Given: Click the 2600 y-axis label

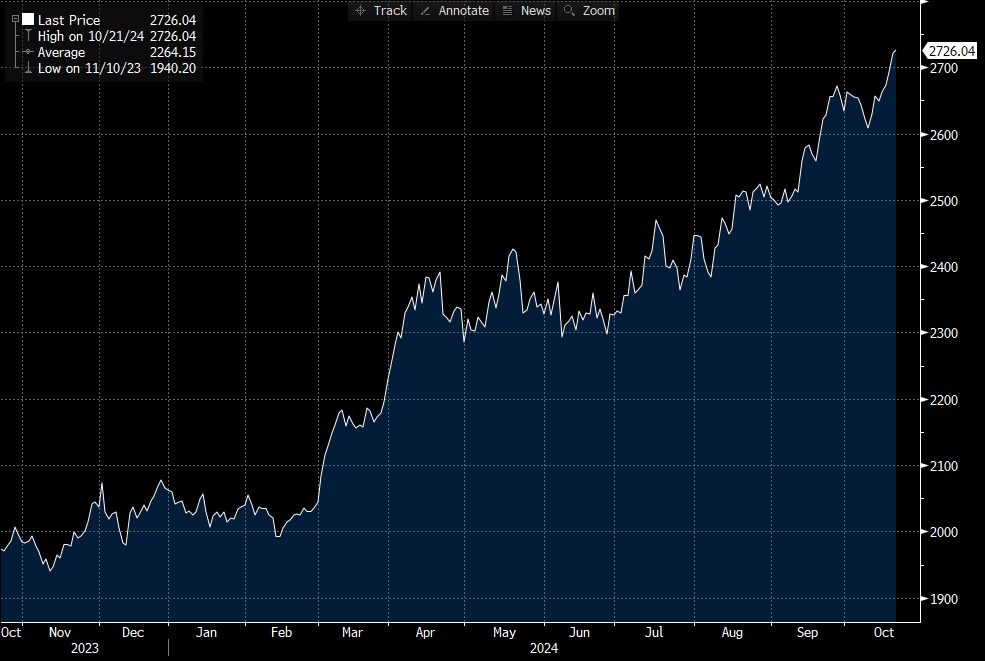Looking at the screenshot, I should tap(944, 135).
